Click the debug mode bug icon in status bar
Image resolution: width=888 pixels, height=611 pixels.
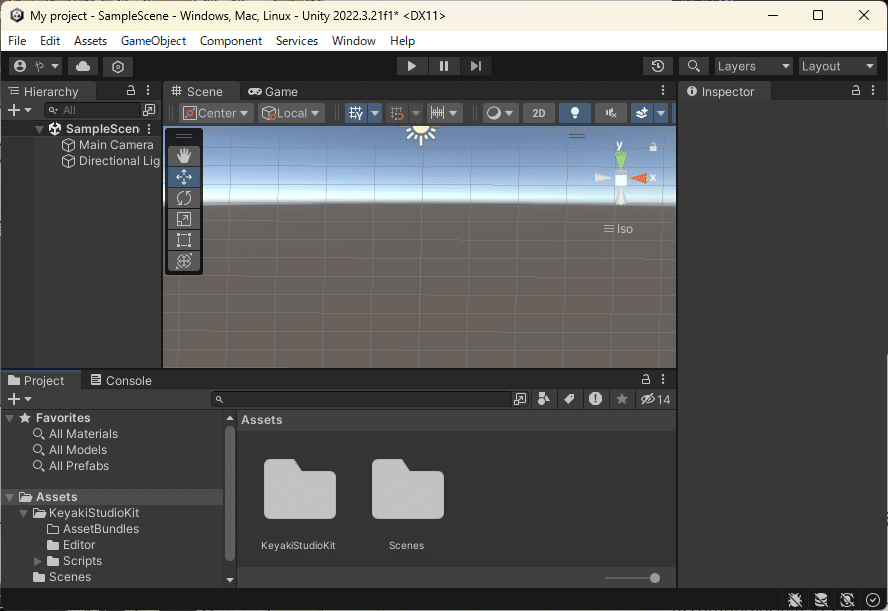click(795, 600)
